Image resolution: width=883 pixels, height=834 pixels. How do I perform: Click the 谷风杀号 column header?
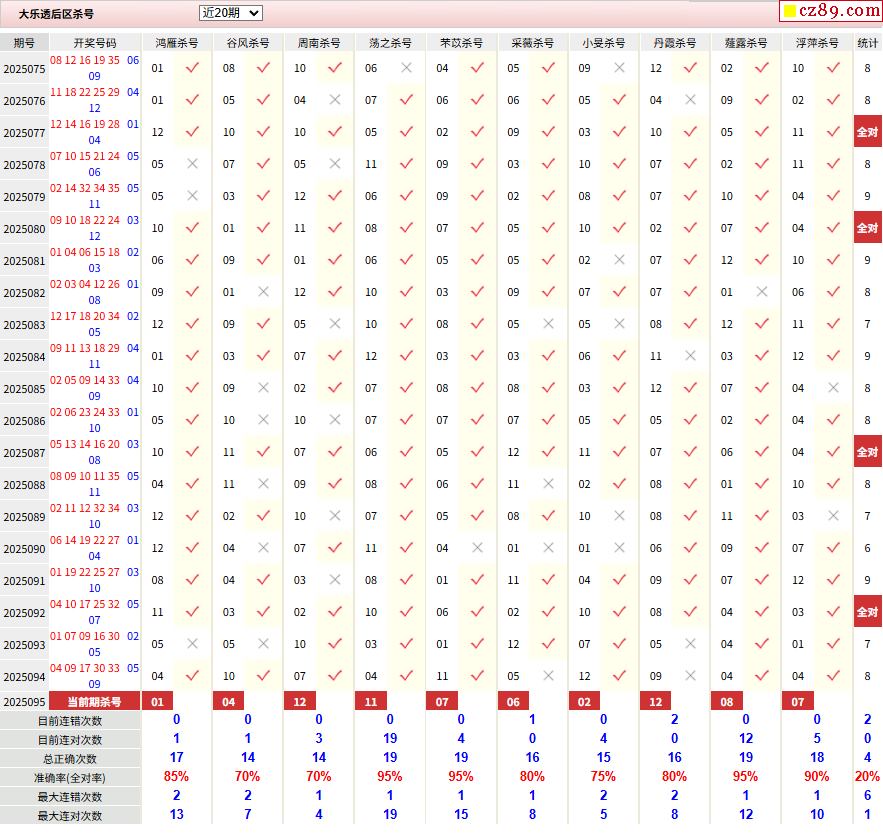pos(248,43)
